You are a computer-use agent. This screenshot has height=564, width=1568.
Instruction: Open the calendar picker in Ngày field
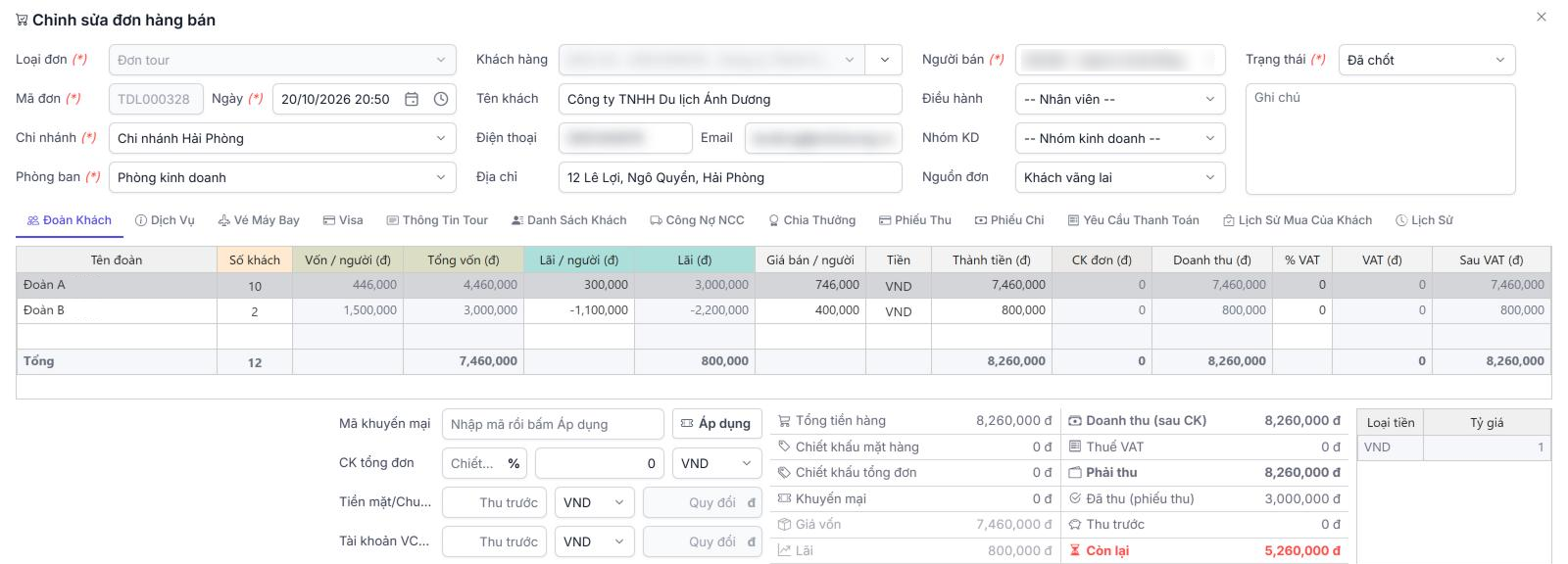[412, 99]
